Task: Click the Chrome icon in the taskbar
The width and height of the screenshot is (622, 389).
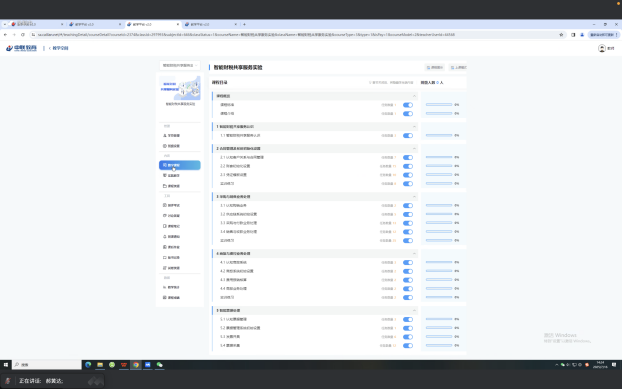Action: click(136, 365)
